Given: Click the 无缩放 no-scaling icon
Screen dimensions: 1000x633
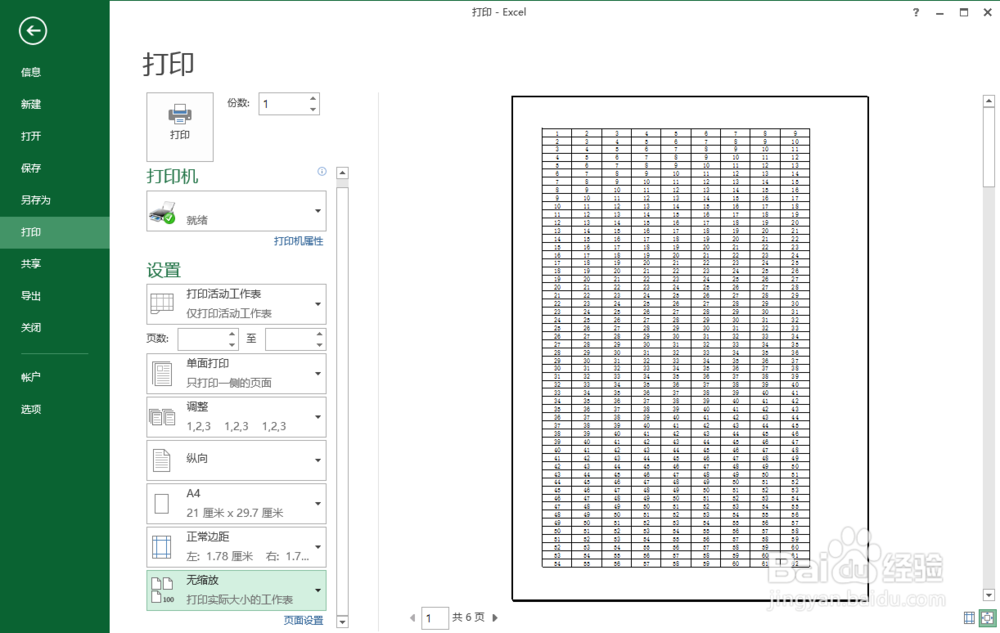Looking at the screenshot, I should click(x=163, y=590).
